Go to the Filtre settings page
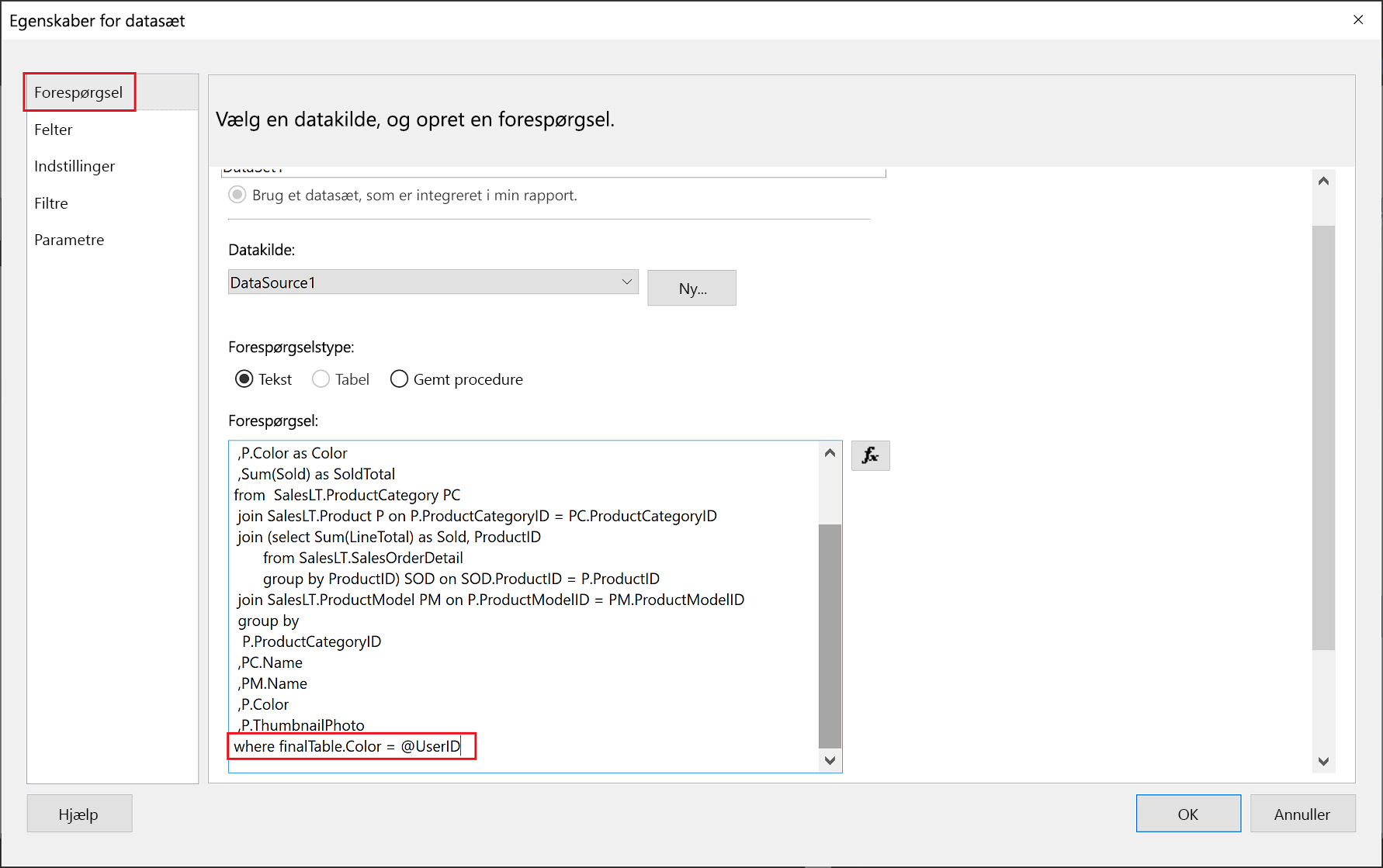The image size is (1383, 868). pos(50,202)
